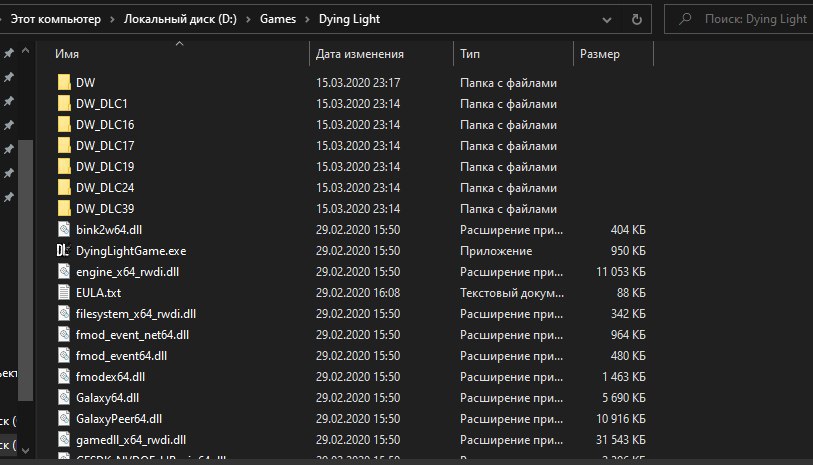Select the gamedll_x64_rwdi.dll file name

(131, 440)
